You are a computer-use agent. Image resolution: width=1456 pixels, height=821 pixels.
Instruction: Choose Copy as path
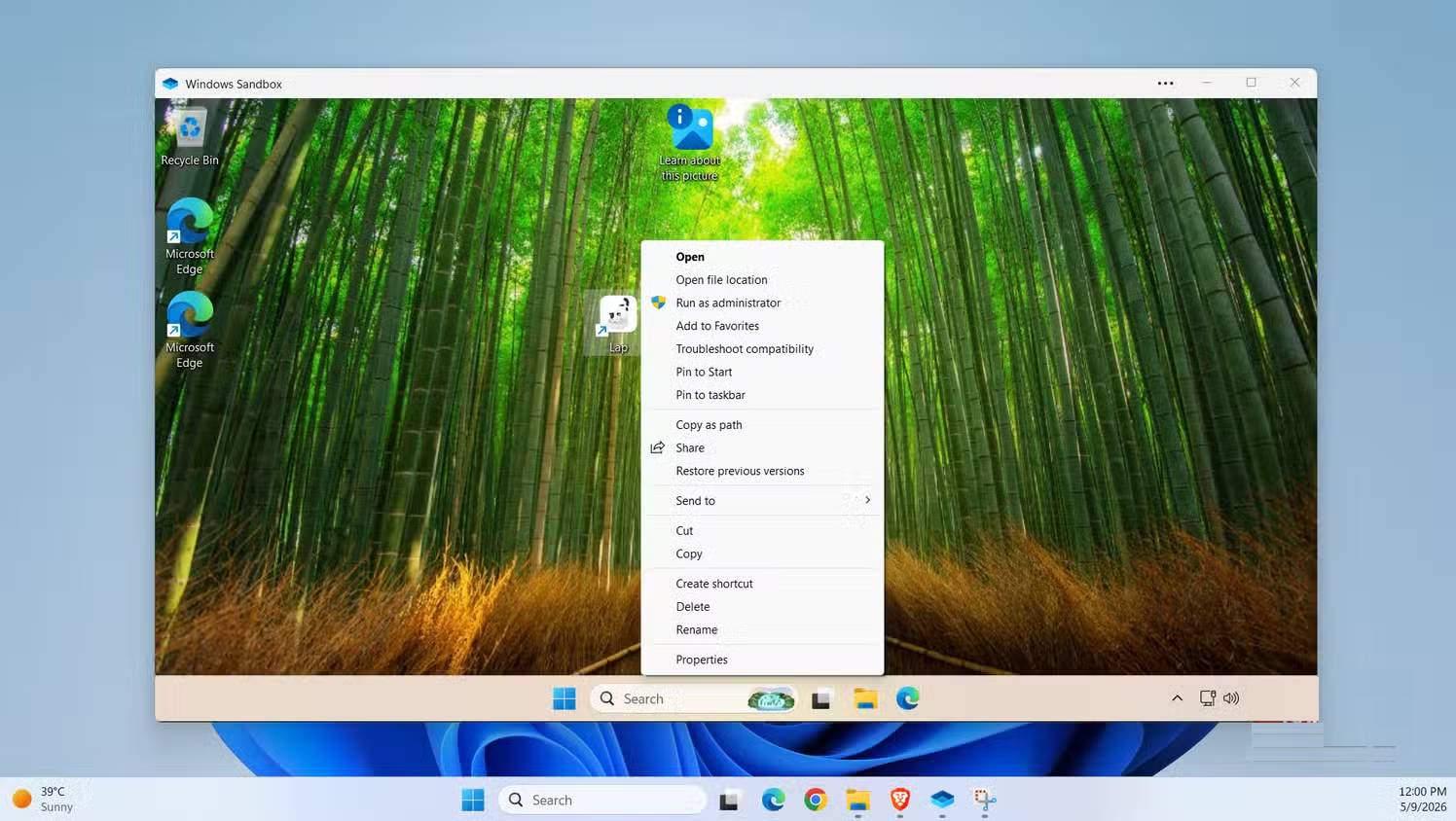(x=762, y=425)
